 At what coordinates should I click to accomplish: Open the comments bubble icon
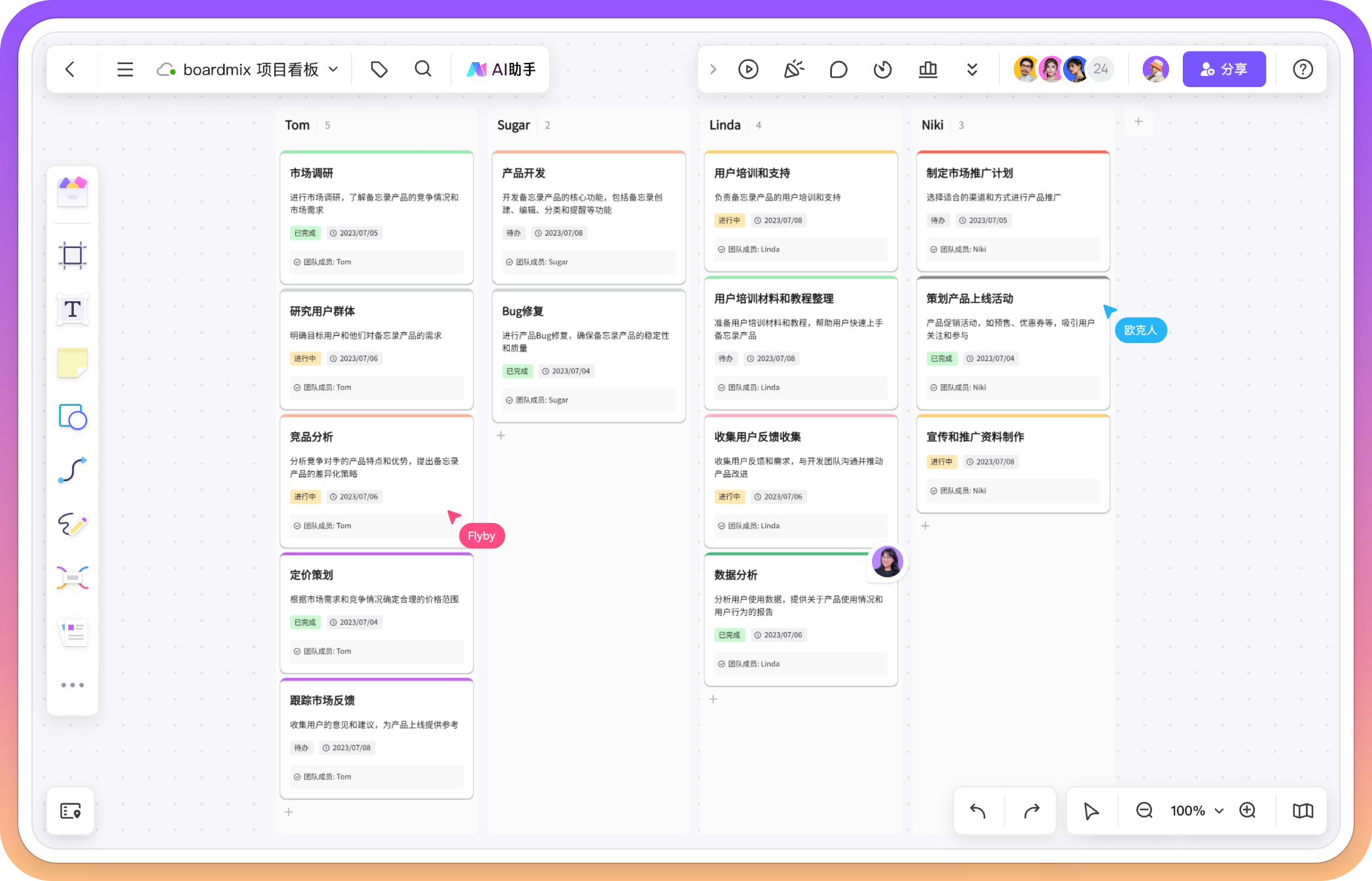(x=839, y=69)
